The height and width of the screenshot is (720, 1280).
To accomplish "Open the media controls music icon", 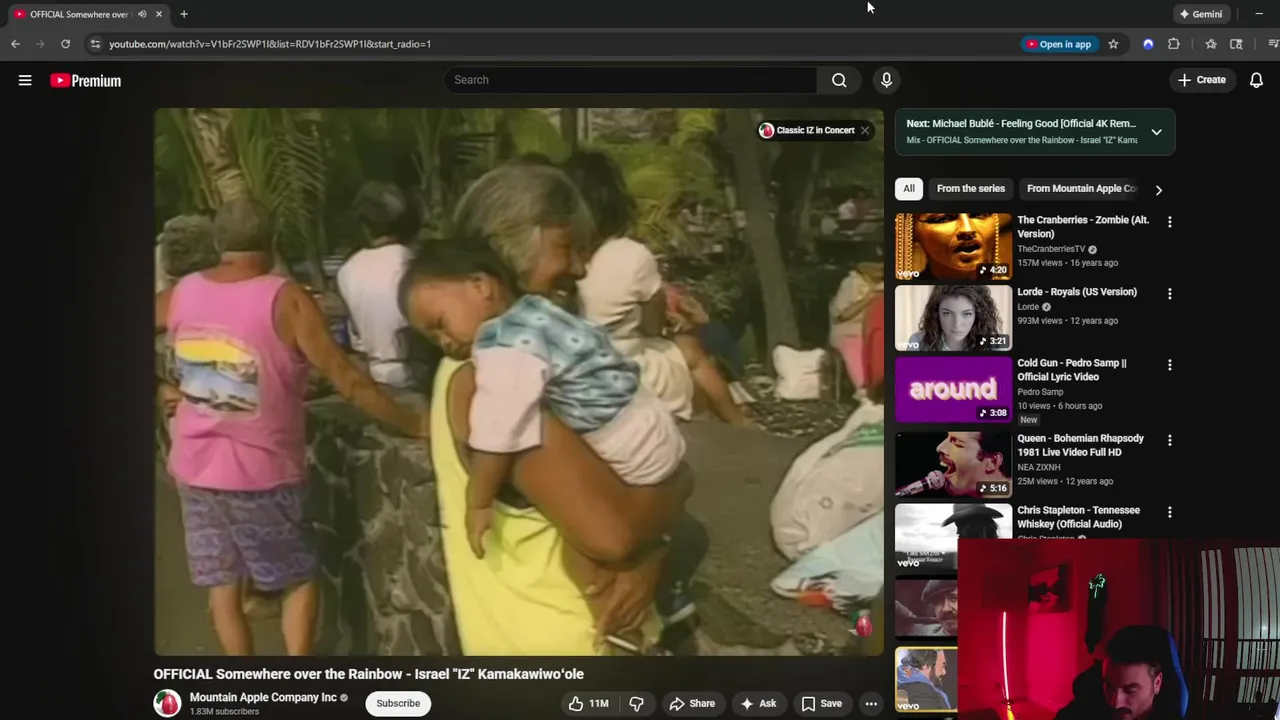I will pyautogui.click(x=1273, y=44).
